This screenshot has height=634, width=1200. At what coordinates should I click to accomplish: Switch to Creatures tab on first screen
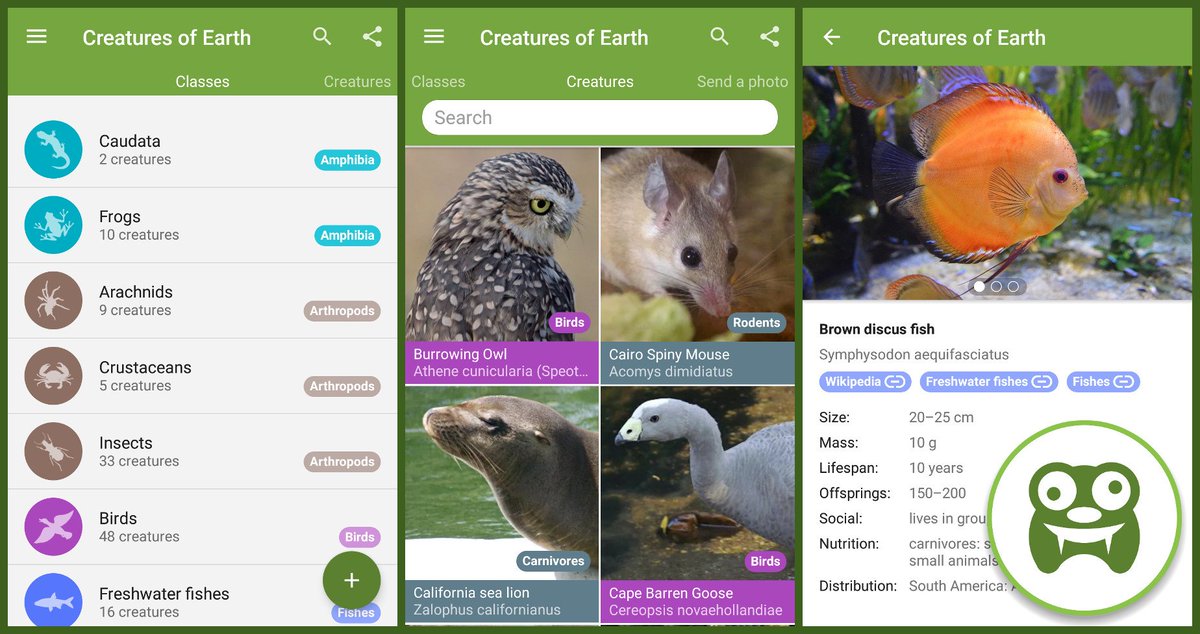tap(357, 82)
